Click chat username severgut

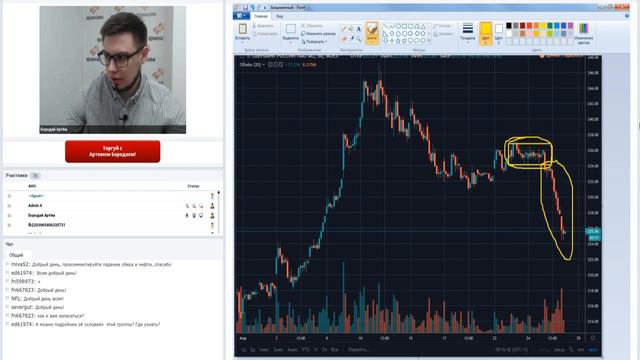22,307
